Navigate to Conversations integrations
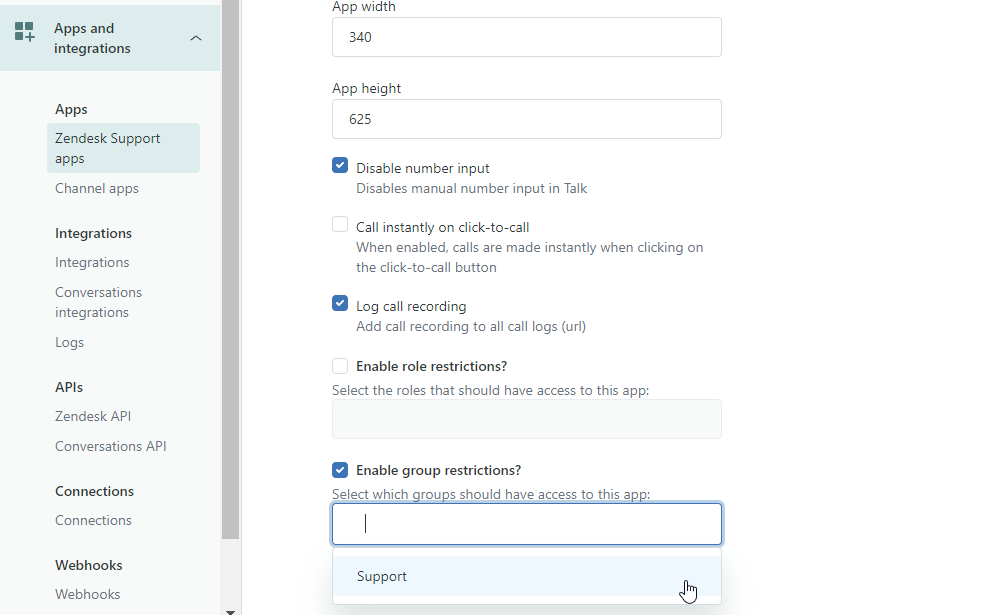The height and width of the screenshot is (615, 999). 98,301
